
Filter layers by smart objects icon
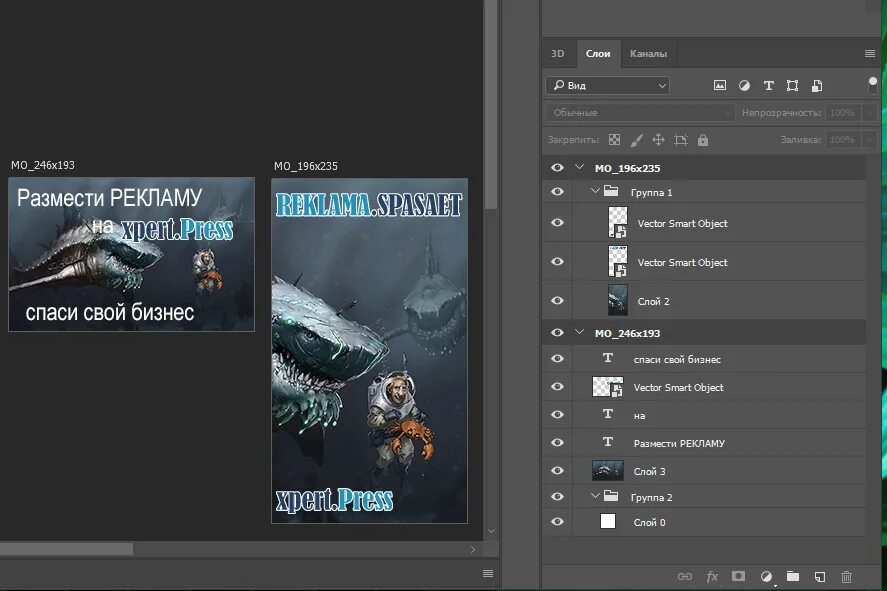[x=817, y=85]
